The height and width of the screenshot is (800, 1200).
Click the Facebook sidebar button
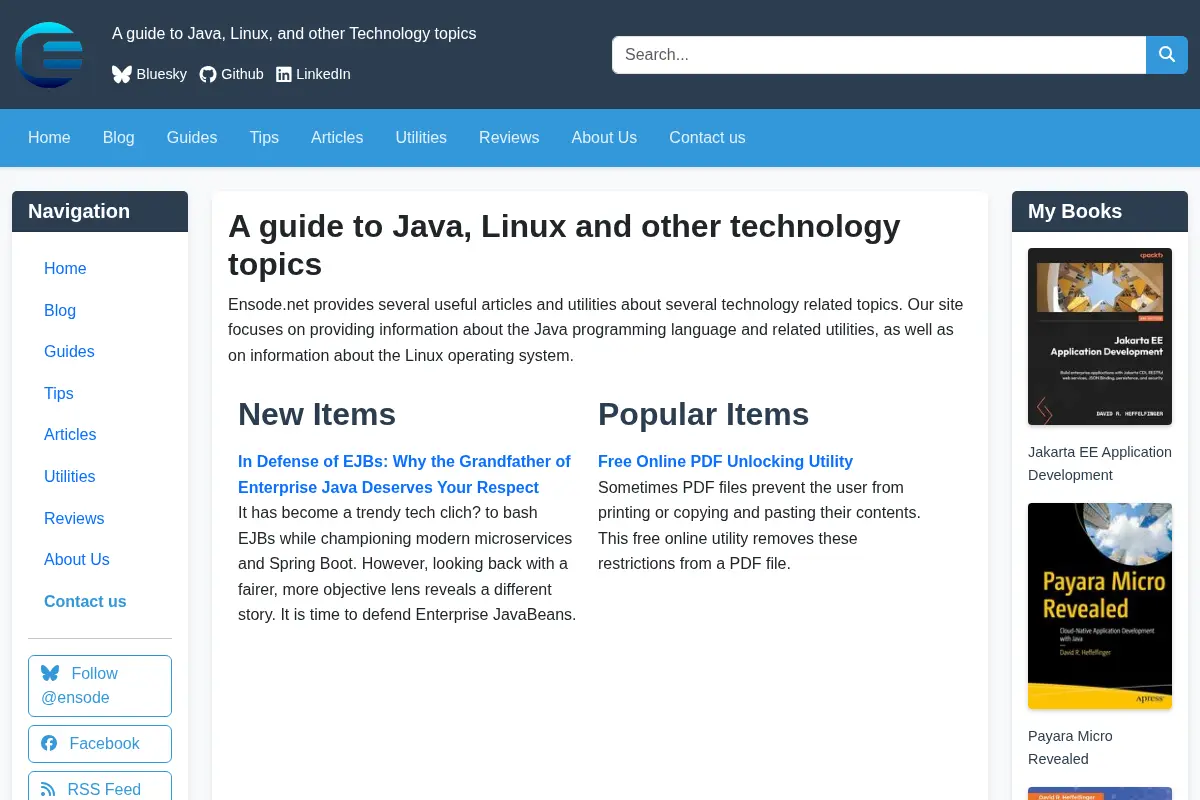coord(100,744)
